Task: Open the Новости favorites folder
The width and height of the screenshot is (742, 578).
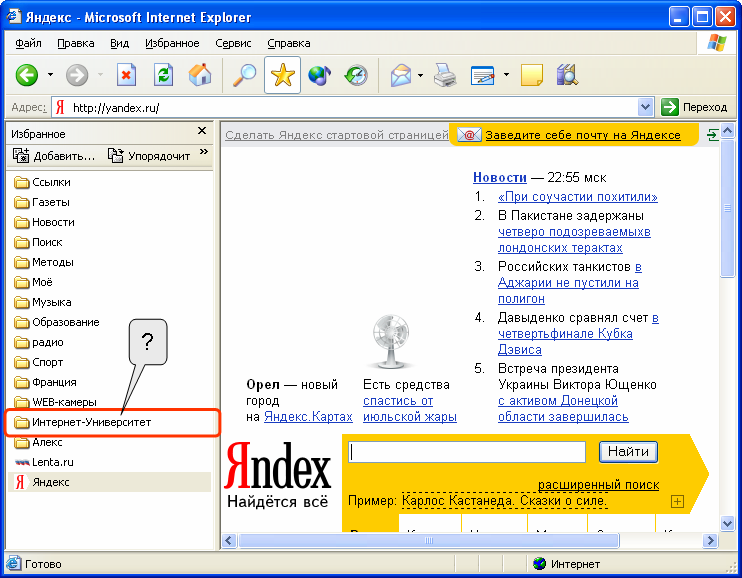Action: click(44, 222)
